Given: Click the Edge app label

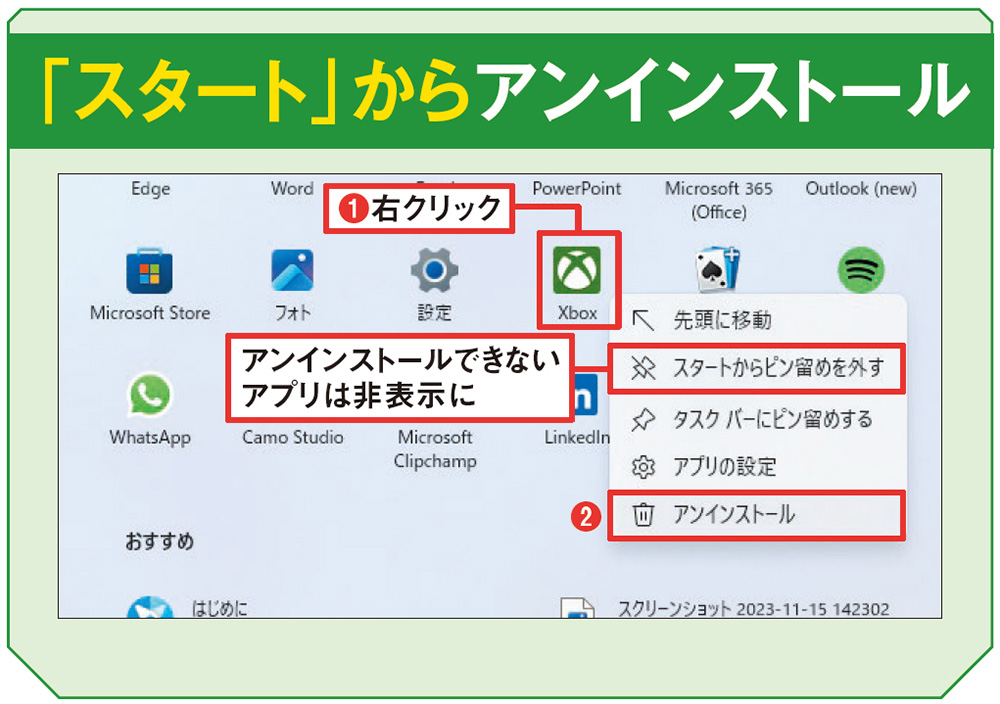Looking at the screenshot, I should [x=151, y=189].
